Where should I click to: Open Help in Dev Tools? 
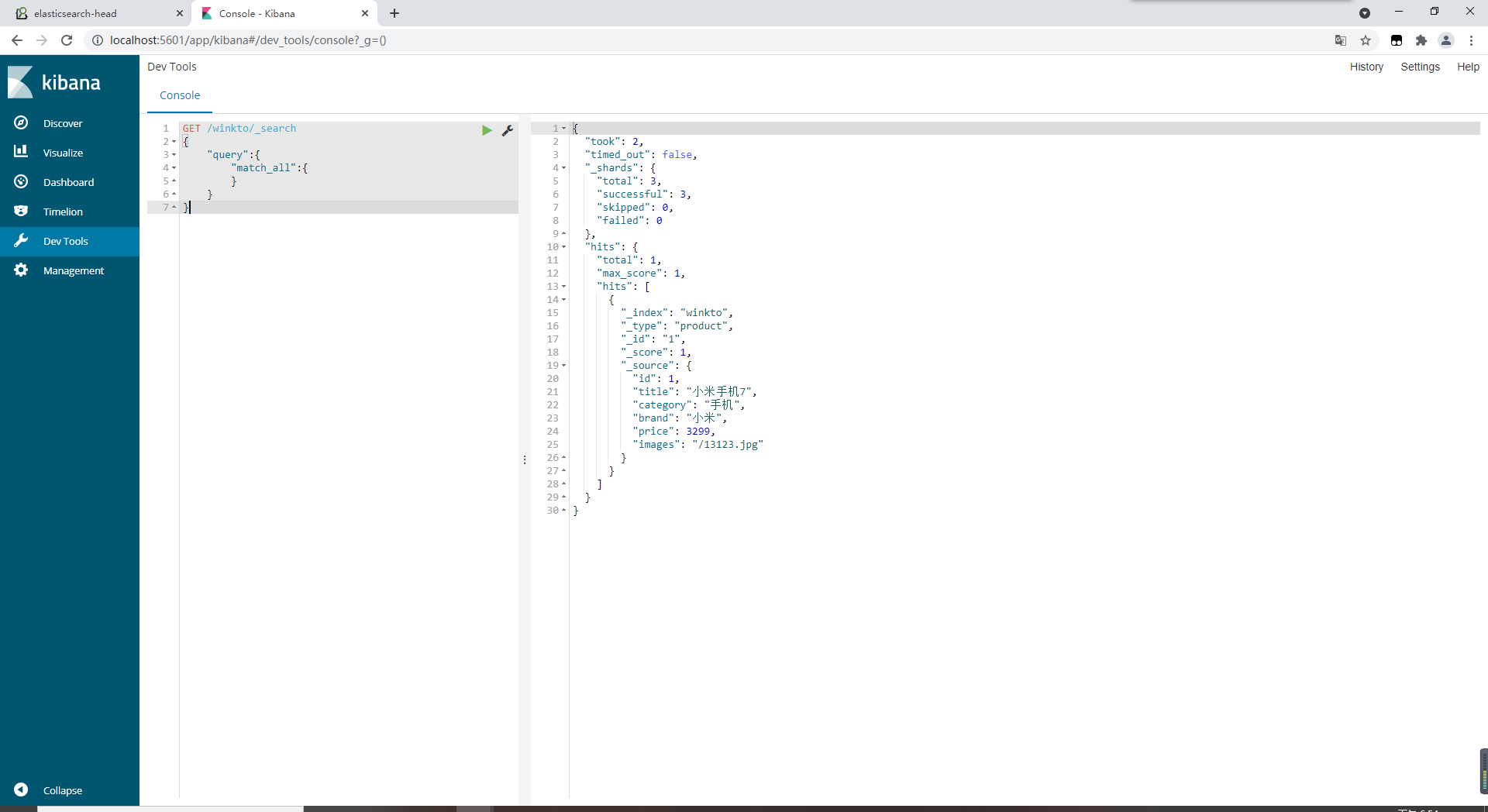point(1468,67)
